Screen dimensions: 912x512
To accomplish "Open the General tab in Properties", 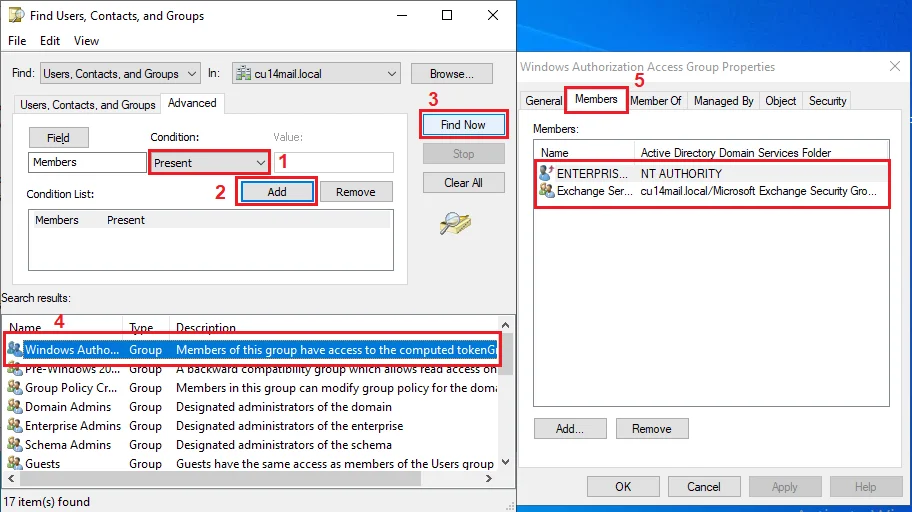I will [x=543, y=101].
